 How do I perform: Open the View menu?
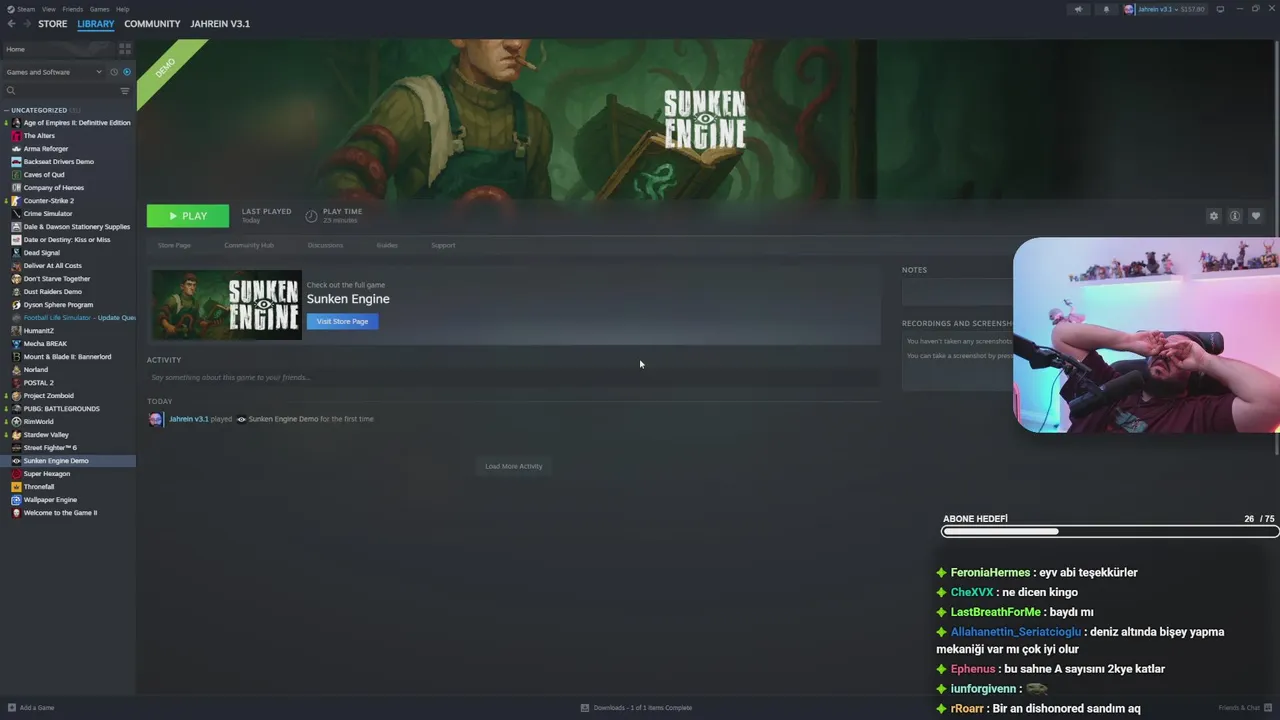[x=49, y=9]
